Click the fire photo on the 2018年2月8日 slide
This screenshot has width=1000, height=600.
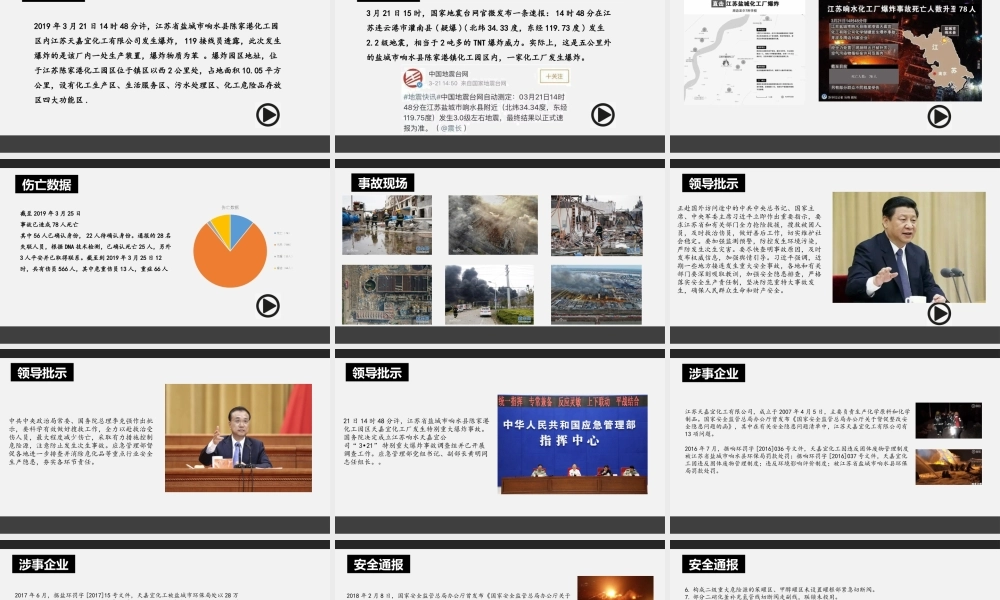tap(615, 588)
